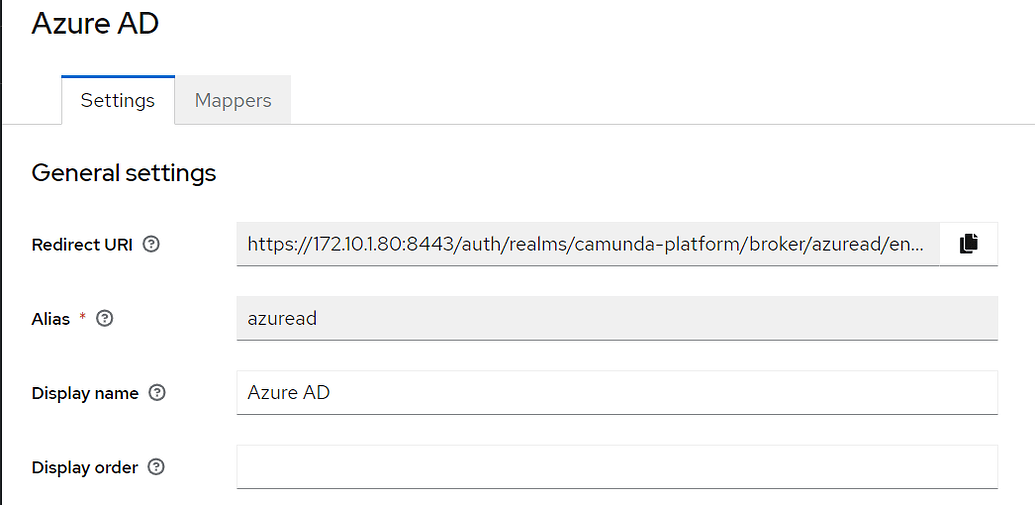
Task: Click the Redirect URI label
Action: pos(82,245)
